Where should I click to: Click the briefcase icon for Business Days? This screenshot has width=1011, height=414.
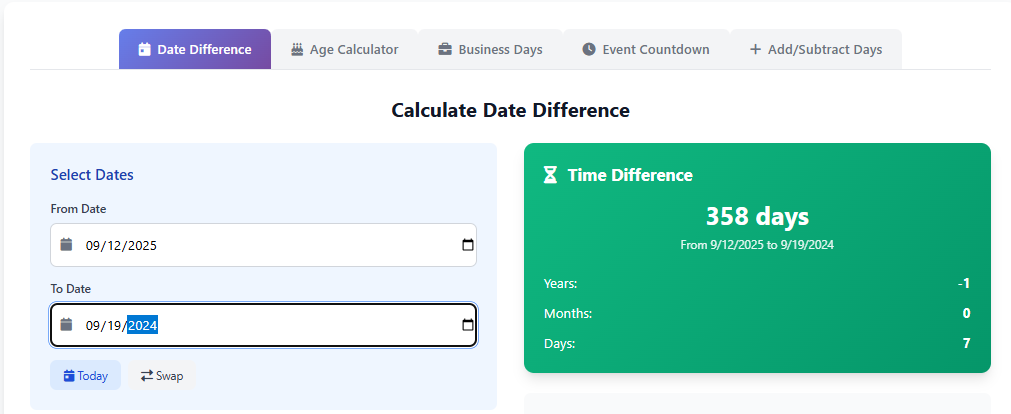[x=445, y=49]
